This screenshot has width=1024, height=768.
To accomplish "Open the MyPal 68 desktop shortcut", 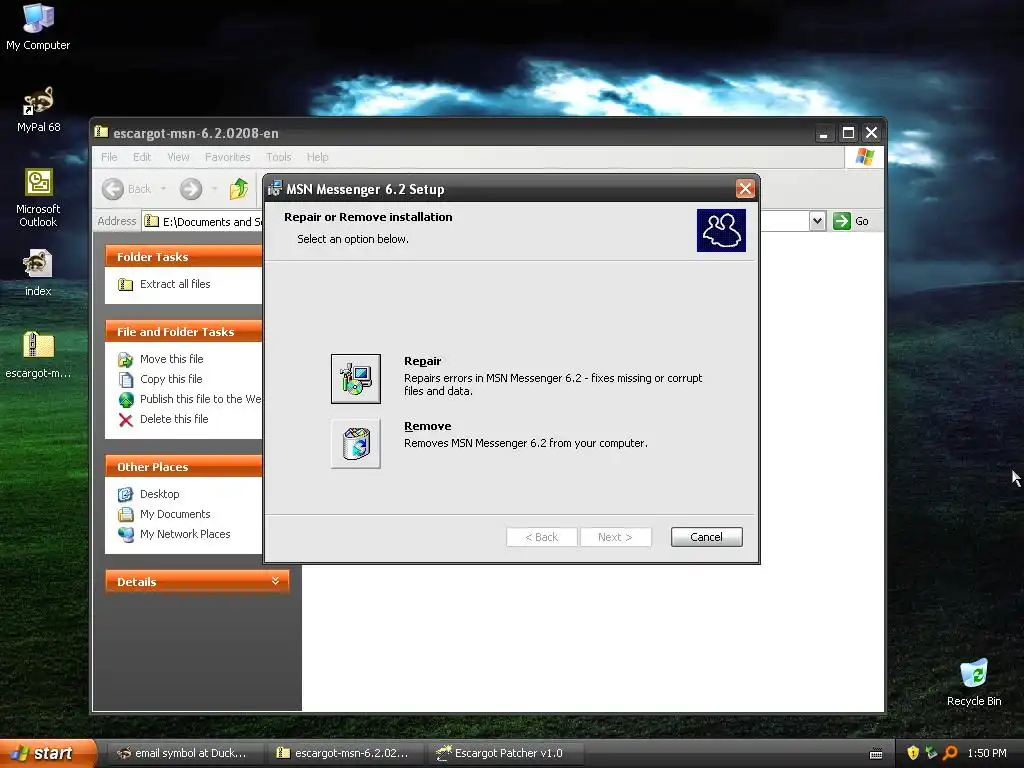I will [39, 110].
